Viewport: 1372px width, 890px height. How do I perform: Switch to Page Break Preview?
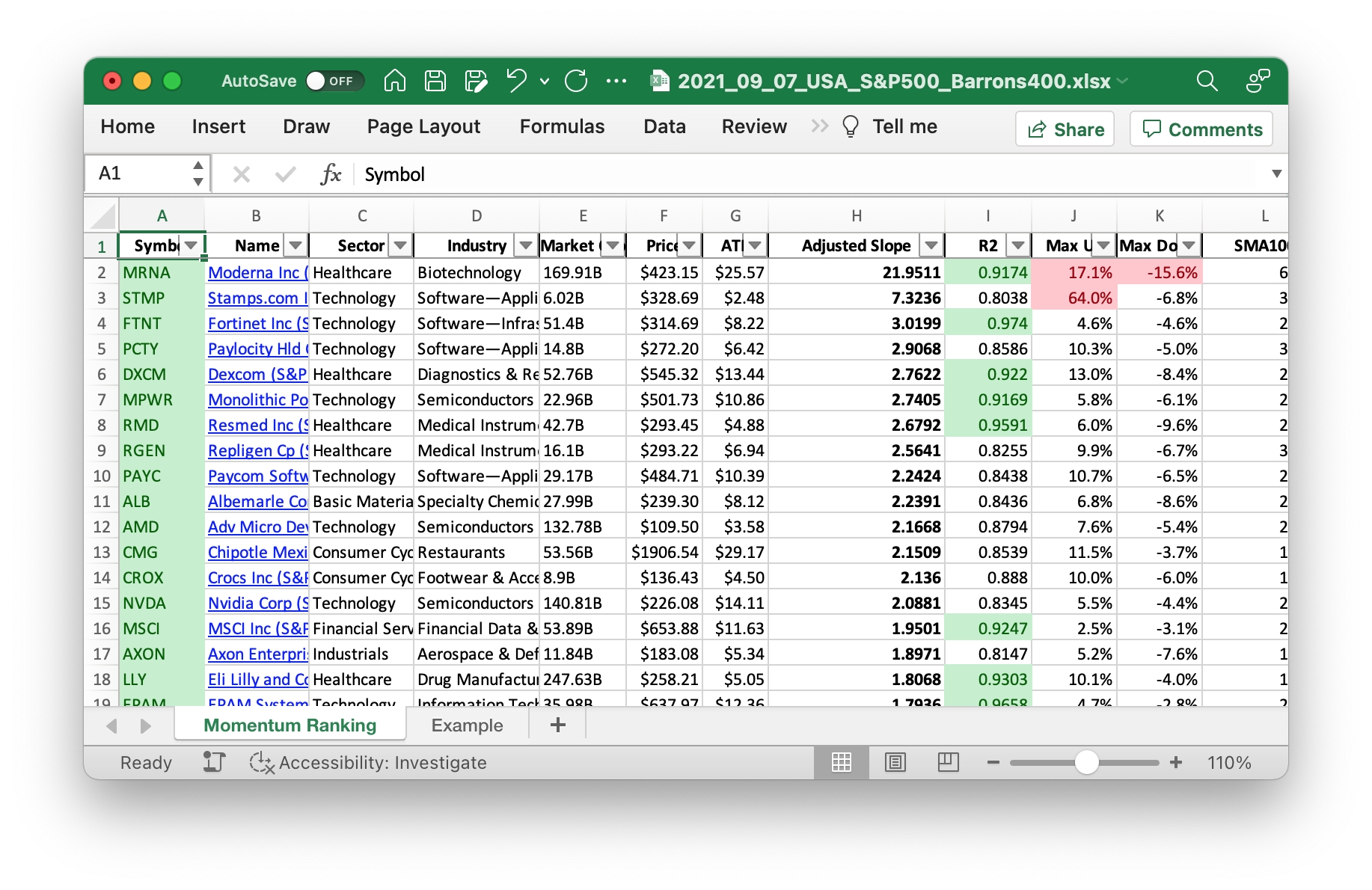click(x=948, y=762)
